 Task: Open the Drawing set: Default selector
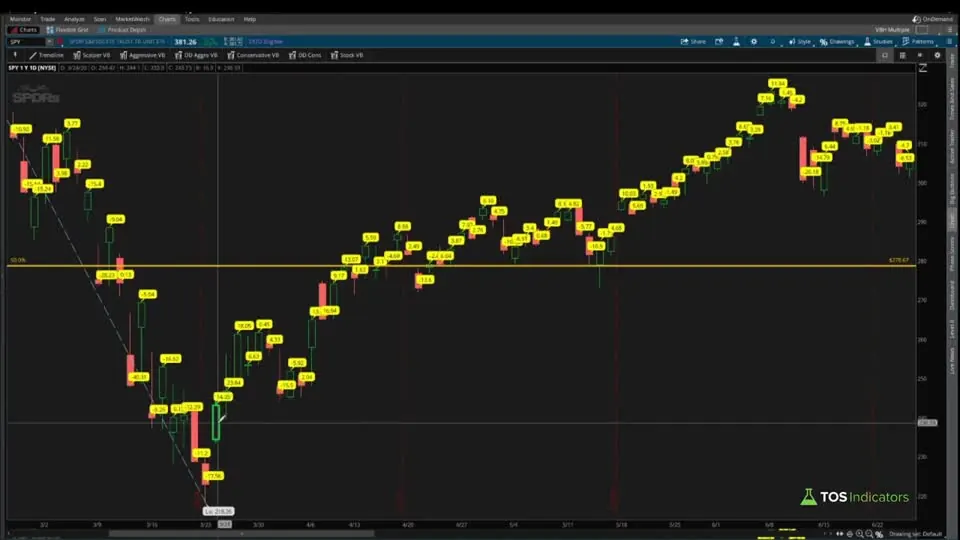[915, 534]
